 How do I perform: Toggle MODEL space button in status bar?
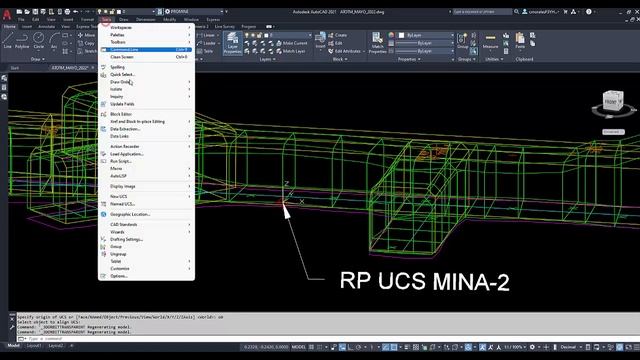(299, 347)
